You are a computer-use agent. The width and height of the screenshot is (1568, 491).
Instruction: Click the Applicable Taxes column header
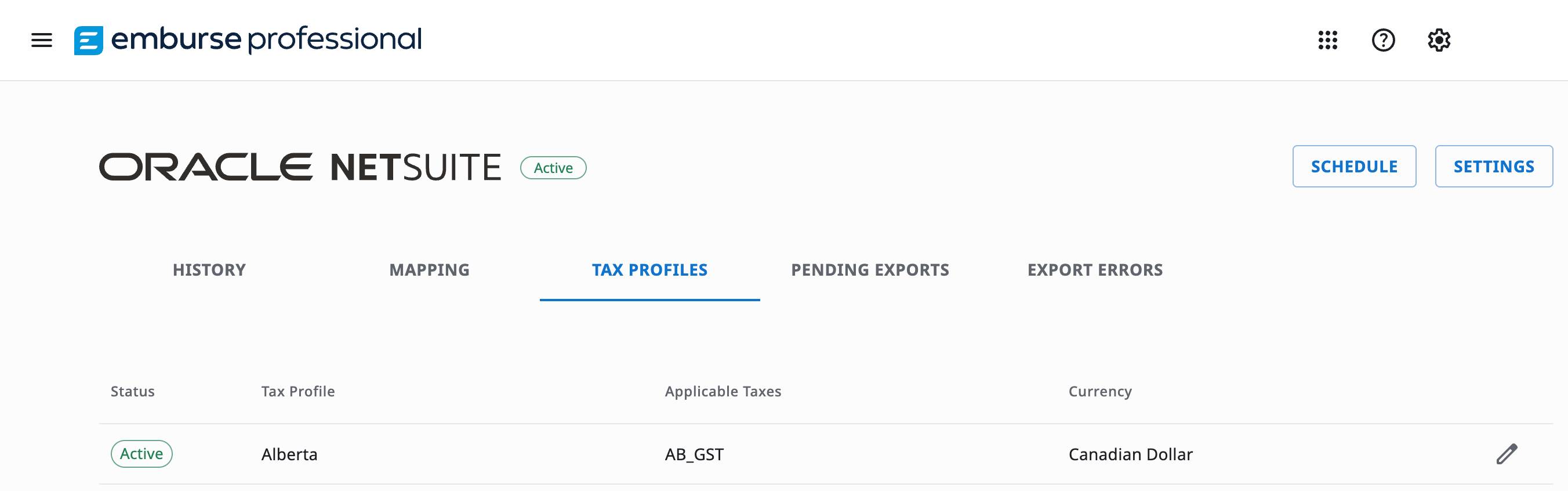point(723,391)
